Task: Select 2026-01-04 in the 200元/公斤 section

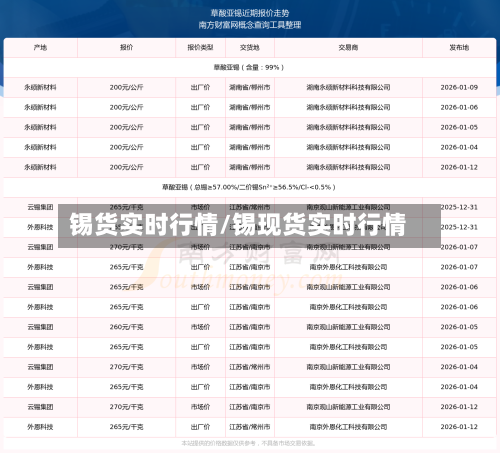Action: pyautogui.click(x=459, y=147)
